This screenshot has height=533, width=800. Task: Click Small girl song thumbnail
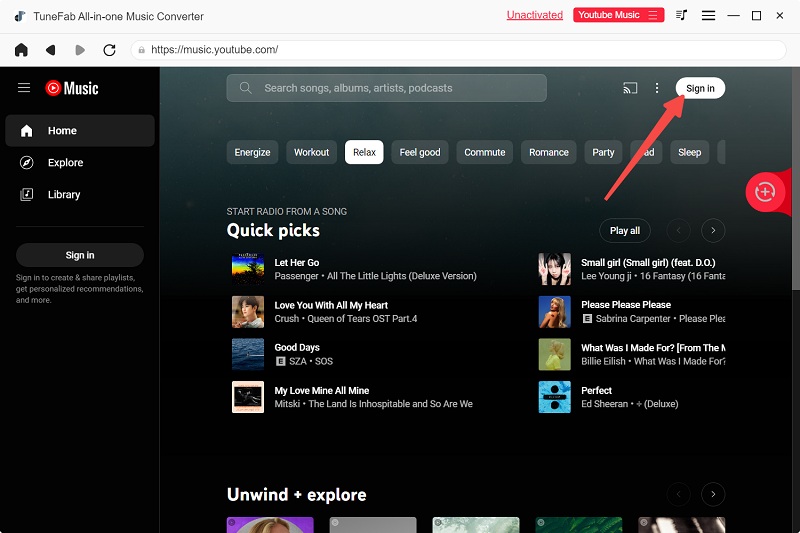(555, 269)
